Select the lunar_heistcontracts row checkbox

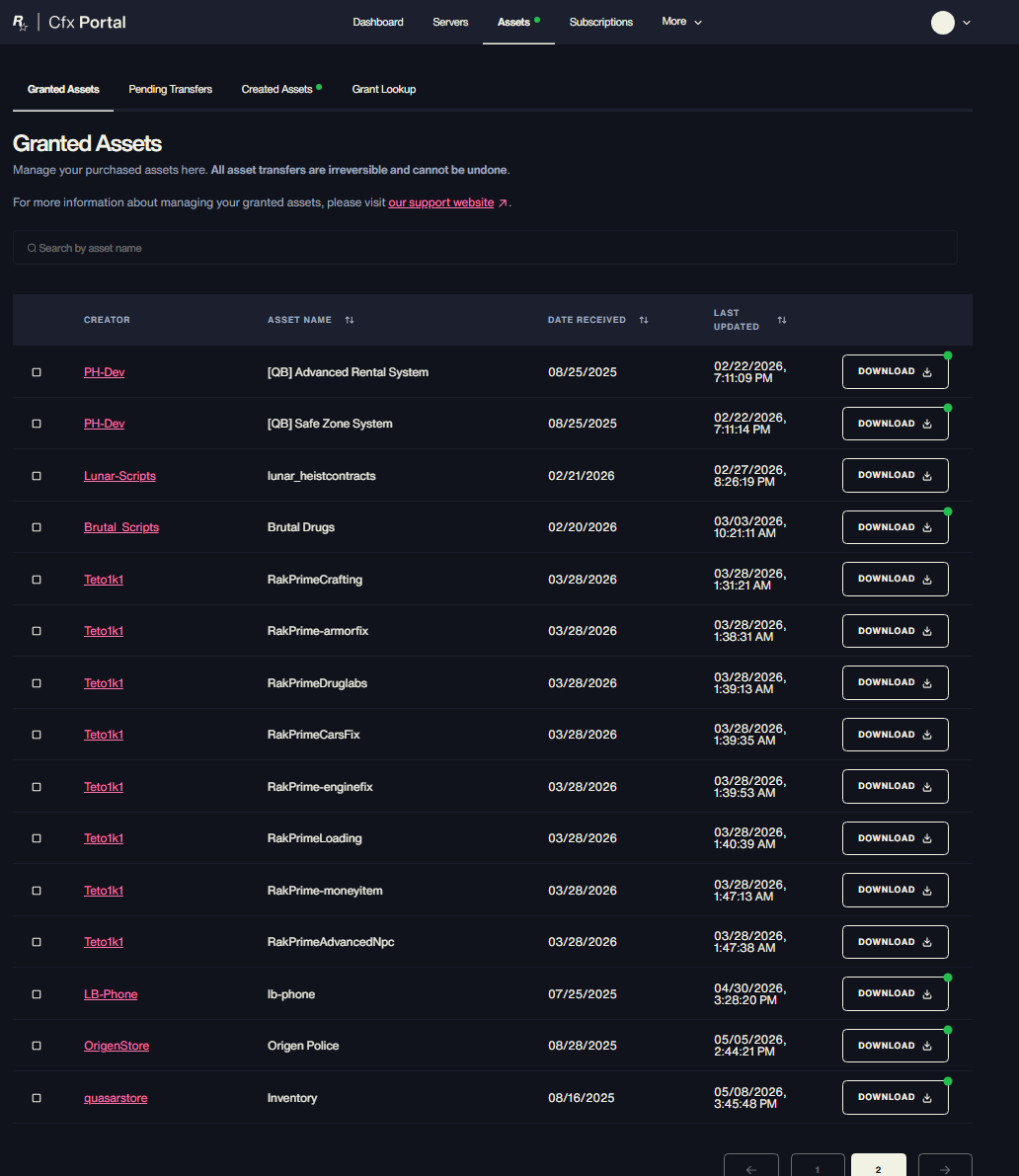(36, 476)
